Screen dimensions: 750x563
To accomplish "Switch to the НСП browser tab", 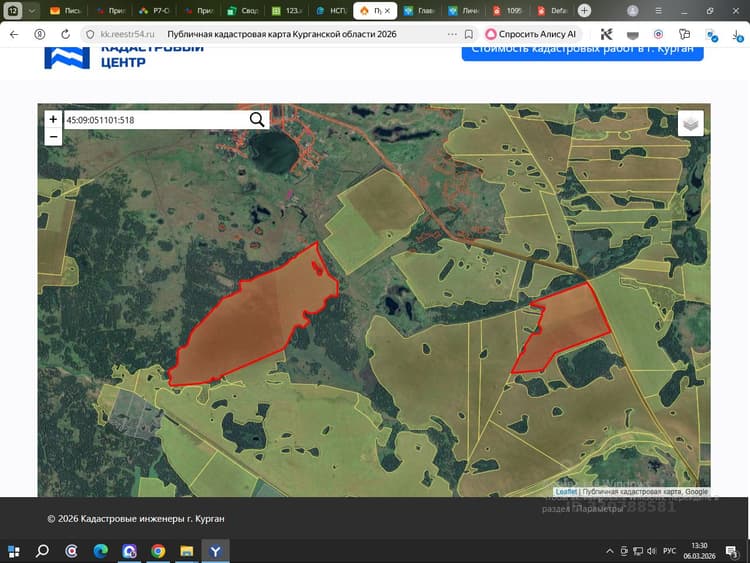I will click(331, 11).
